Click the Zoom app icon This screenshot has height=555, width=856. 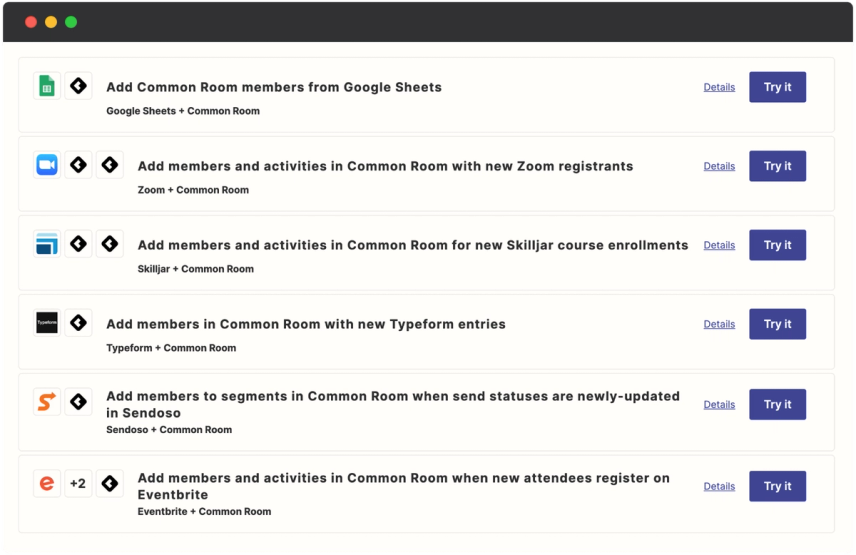tap(46, 165)
